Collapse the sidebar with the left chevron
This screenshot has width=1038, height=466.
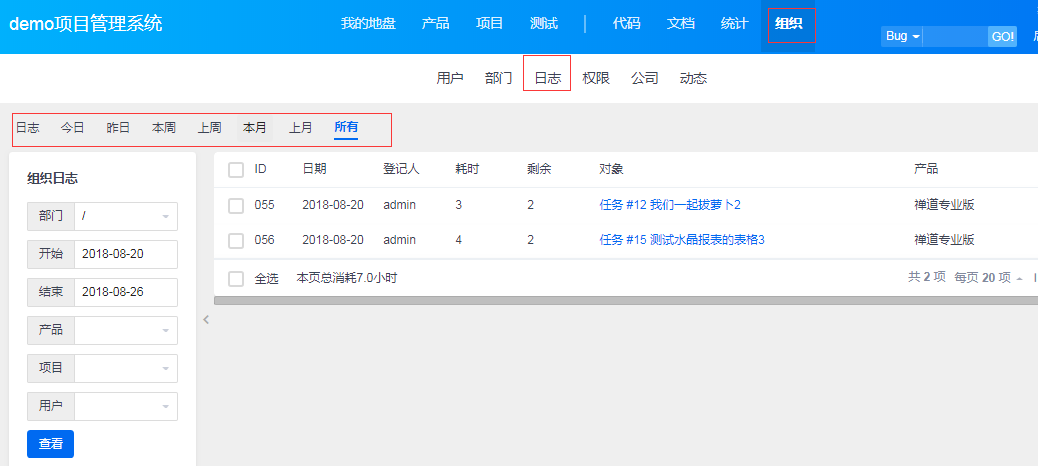(206, 320)
